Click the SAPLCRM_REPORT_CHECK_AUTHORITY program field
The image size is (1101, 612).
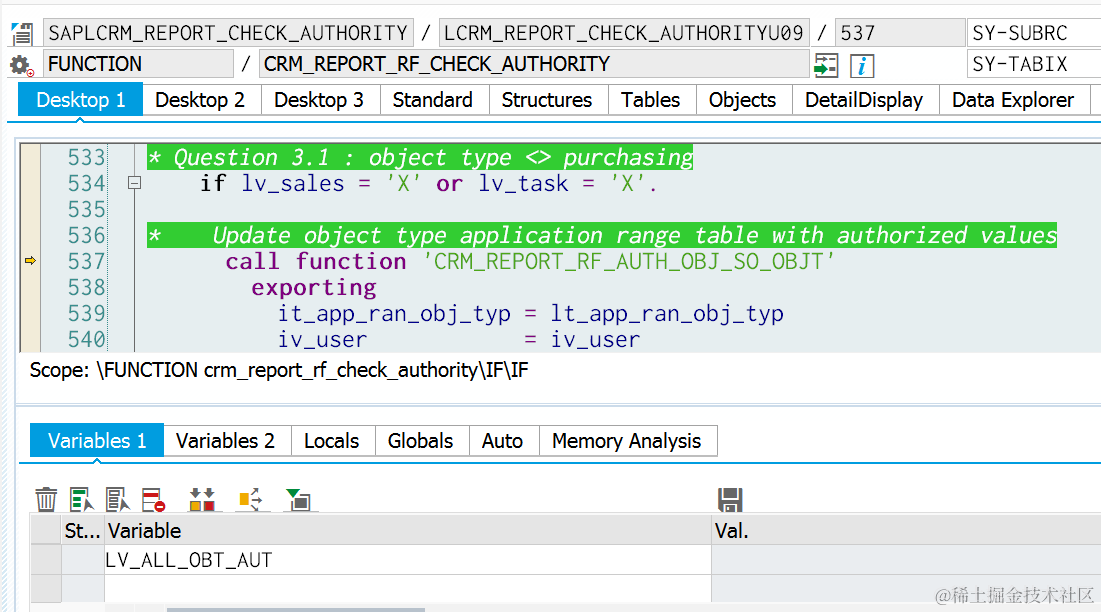click(x=228, y=33)
